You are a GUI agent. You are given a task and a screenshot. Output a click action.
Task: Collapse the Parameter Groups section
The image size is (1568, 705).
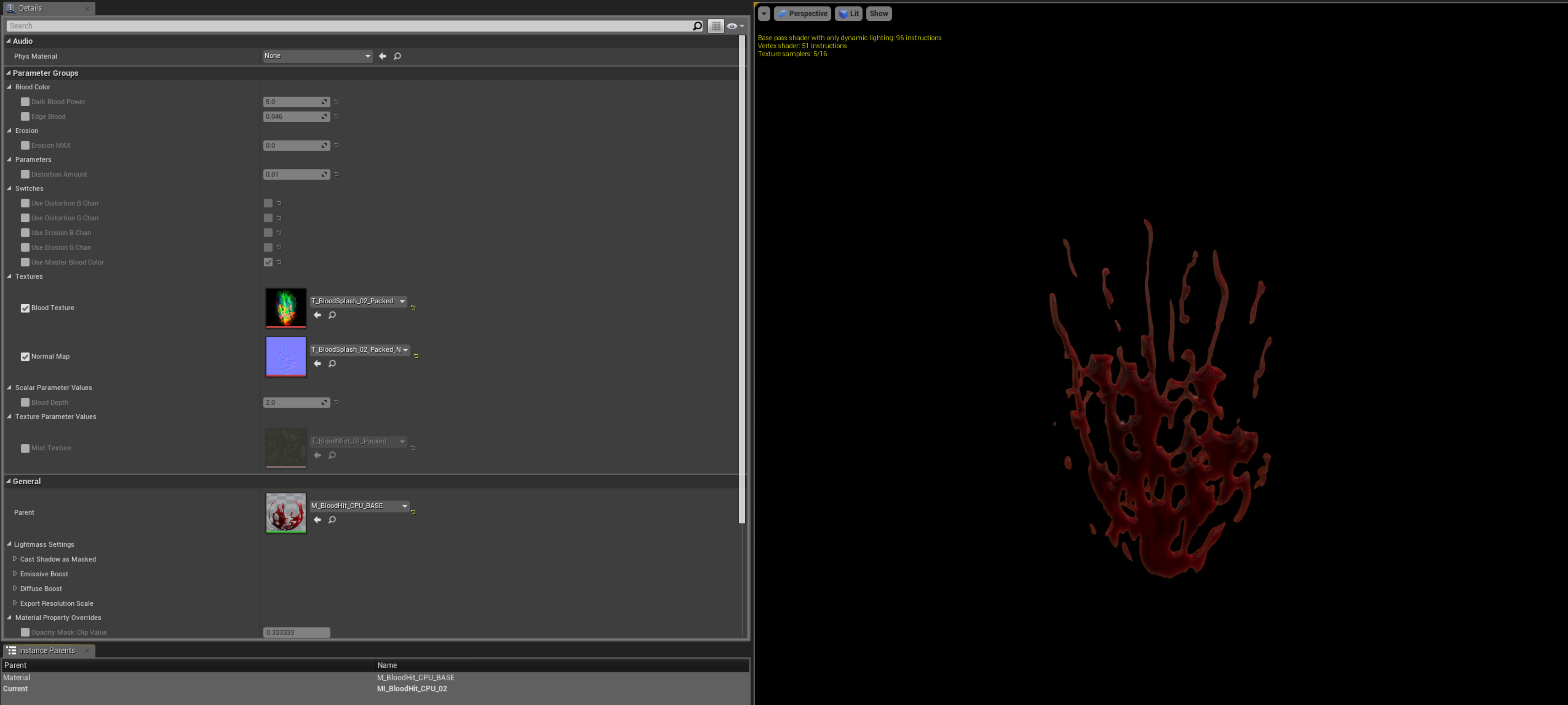tap(9, 73)
